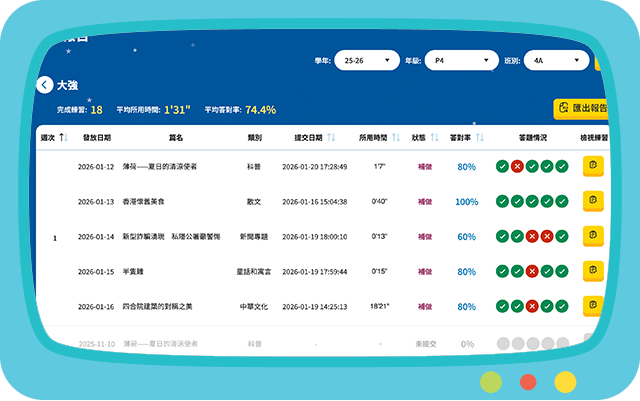Image resolution: width=640 pixels, height=401 pixels.
Task: Click the 童話和寓言 category cell
Action: [x=254, y=272]
